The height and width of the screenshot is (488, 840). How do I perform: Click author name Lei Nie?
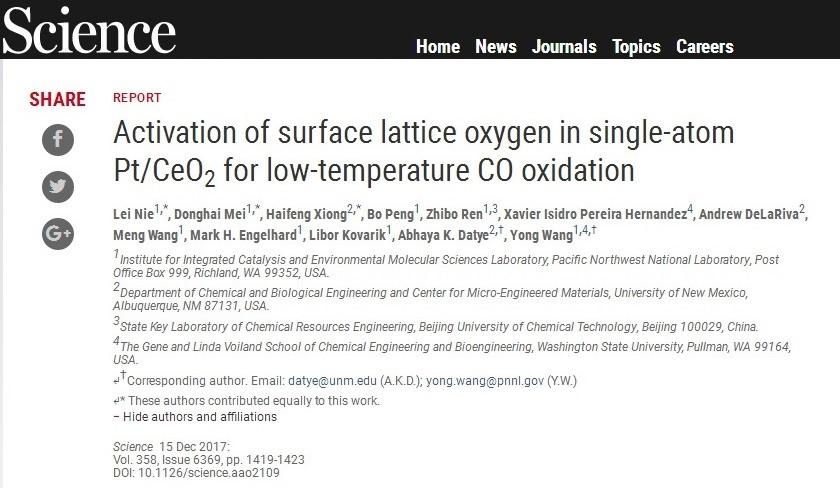pyautogui.click(x=135, y=215)
